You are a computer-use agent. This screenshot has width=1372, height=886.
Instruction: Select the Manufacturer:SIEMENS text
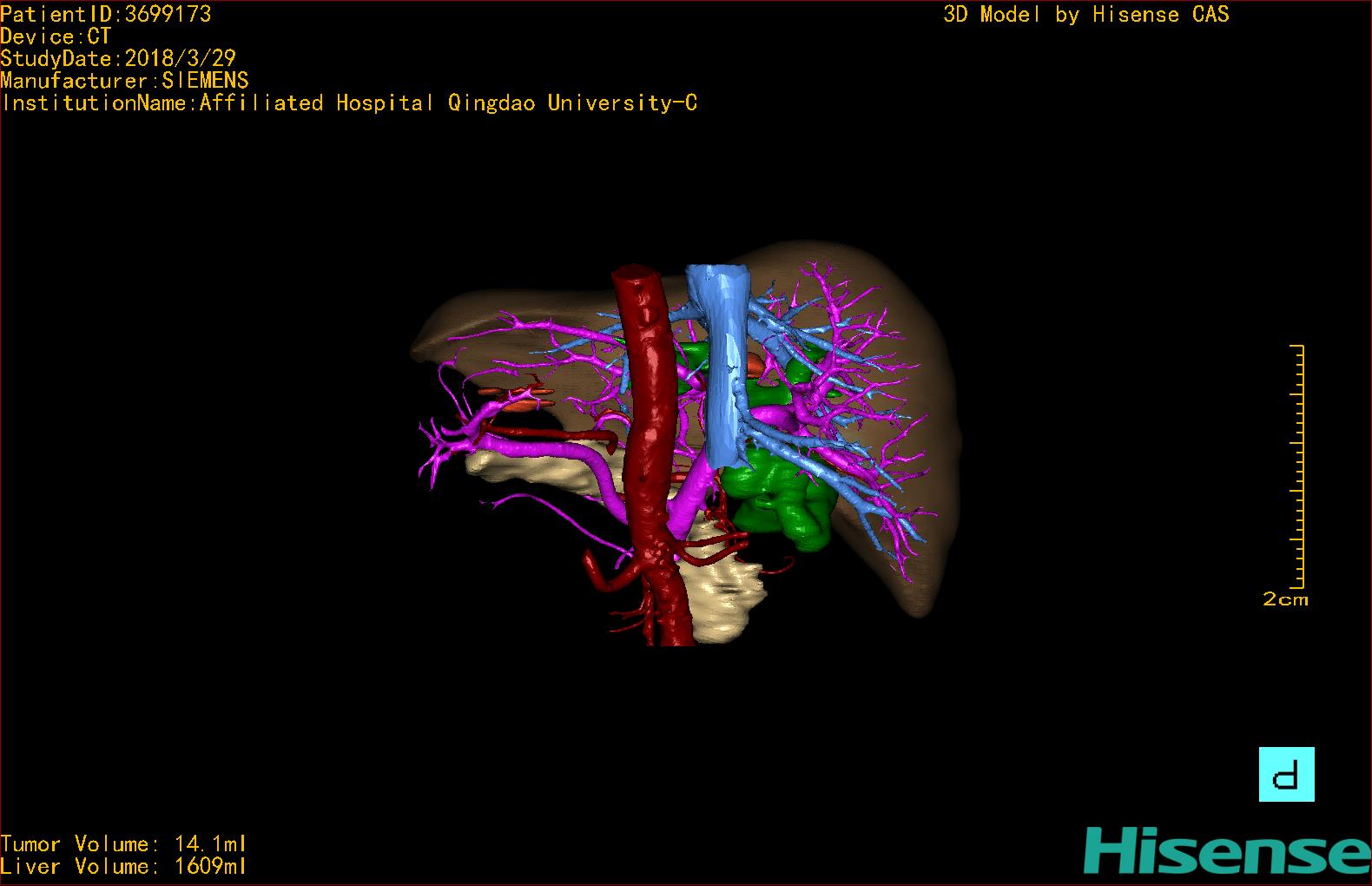(x=125, y=81)
